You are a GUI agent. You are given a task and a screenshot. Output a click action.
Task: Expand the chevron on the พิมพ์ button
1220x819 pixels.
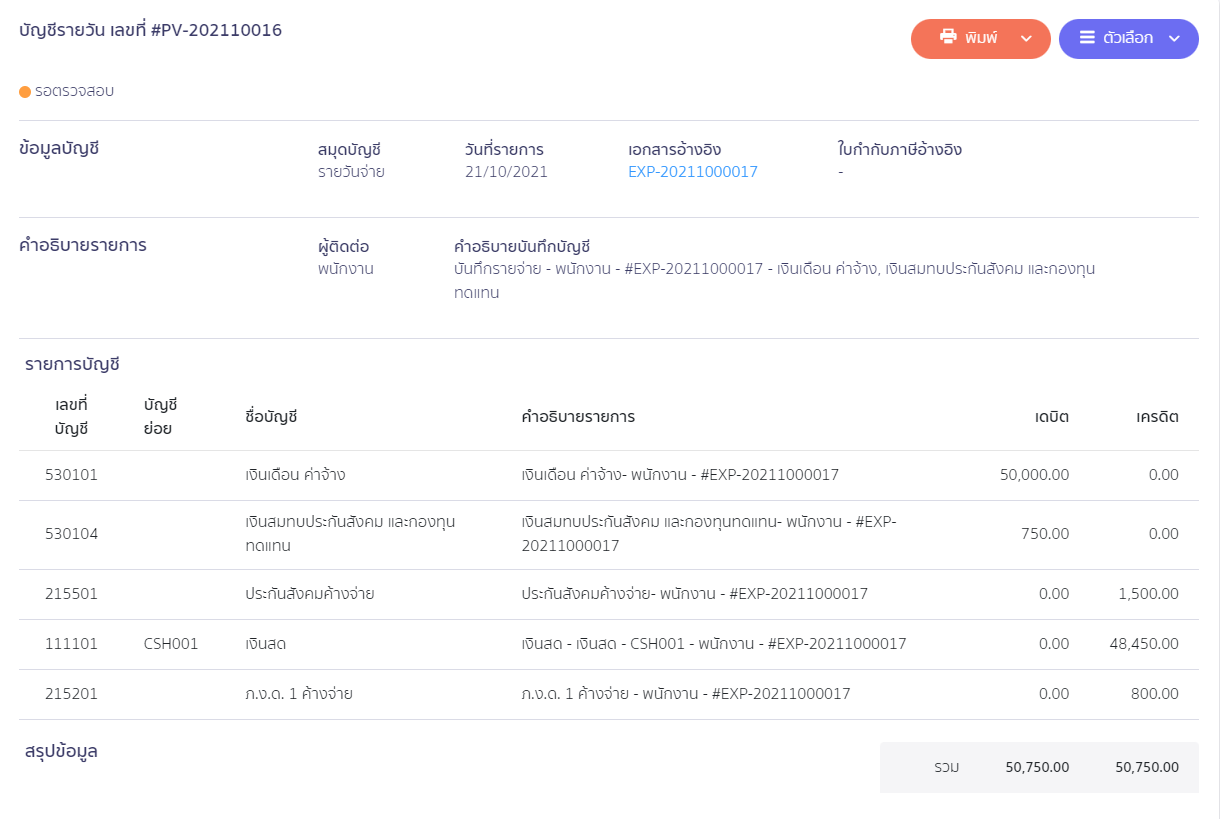pos(1025,39)
